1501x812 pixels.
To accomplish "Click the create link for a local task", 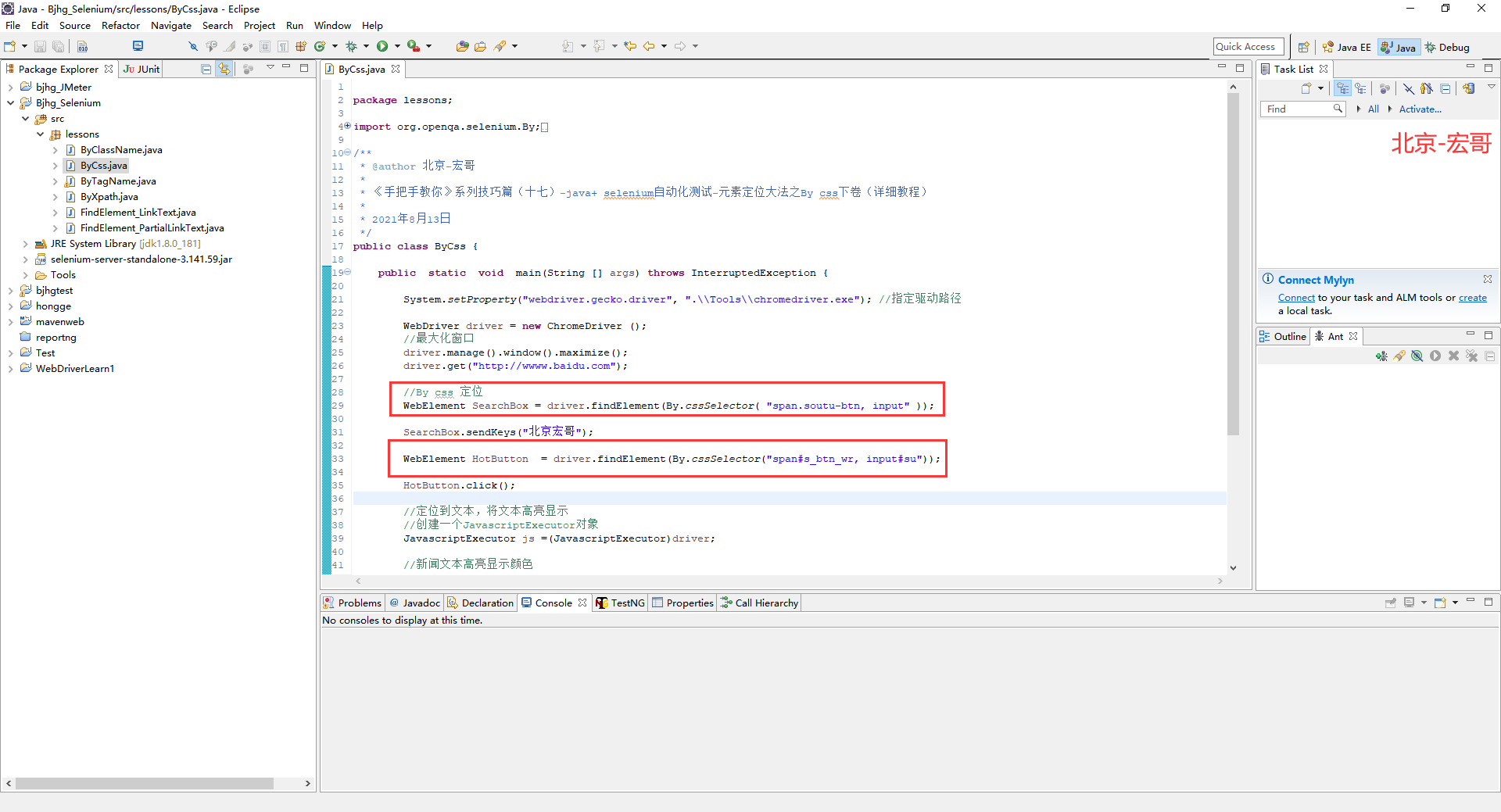I will (x=1473, y=298).
